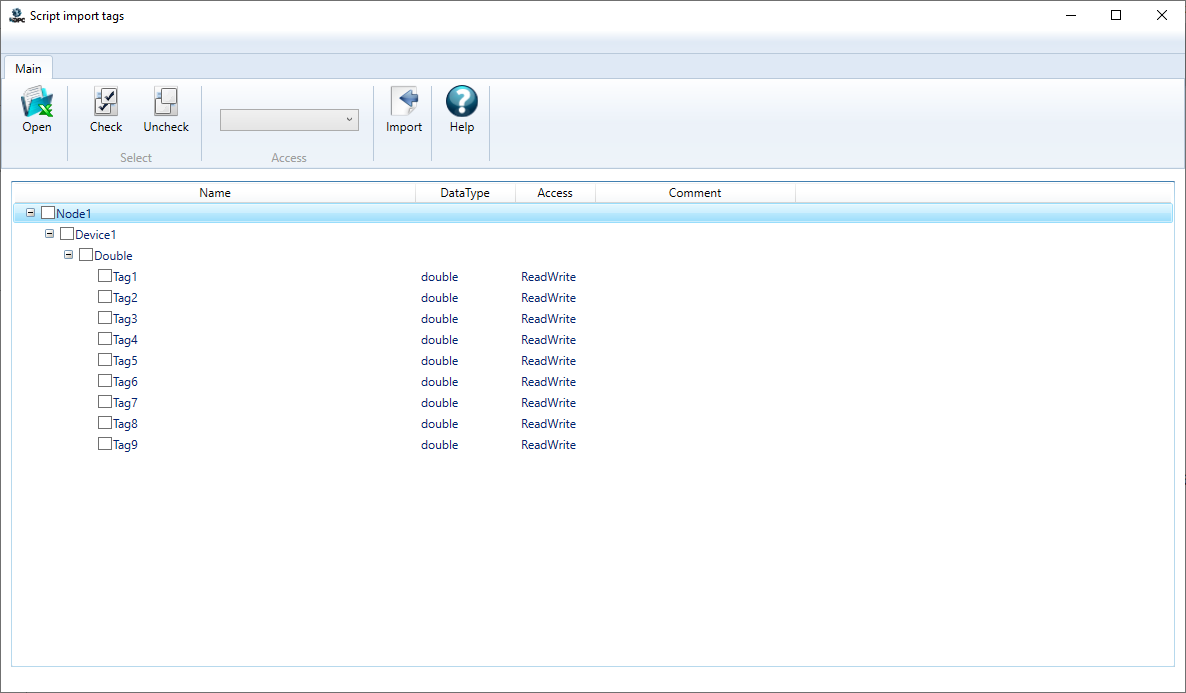The height and width of the screenshot is (693, 1186).
Task: Open Help with the question mark icon
Action: pos(461,101)
